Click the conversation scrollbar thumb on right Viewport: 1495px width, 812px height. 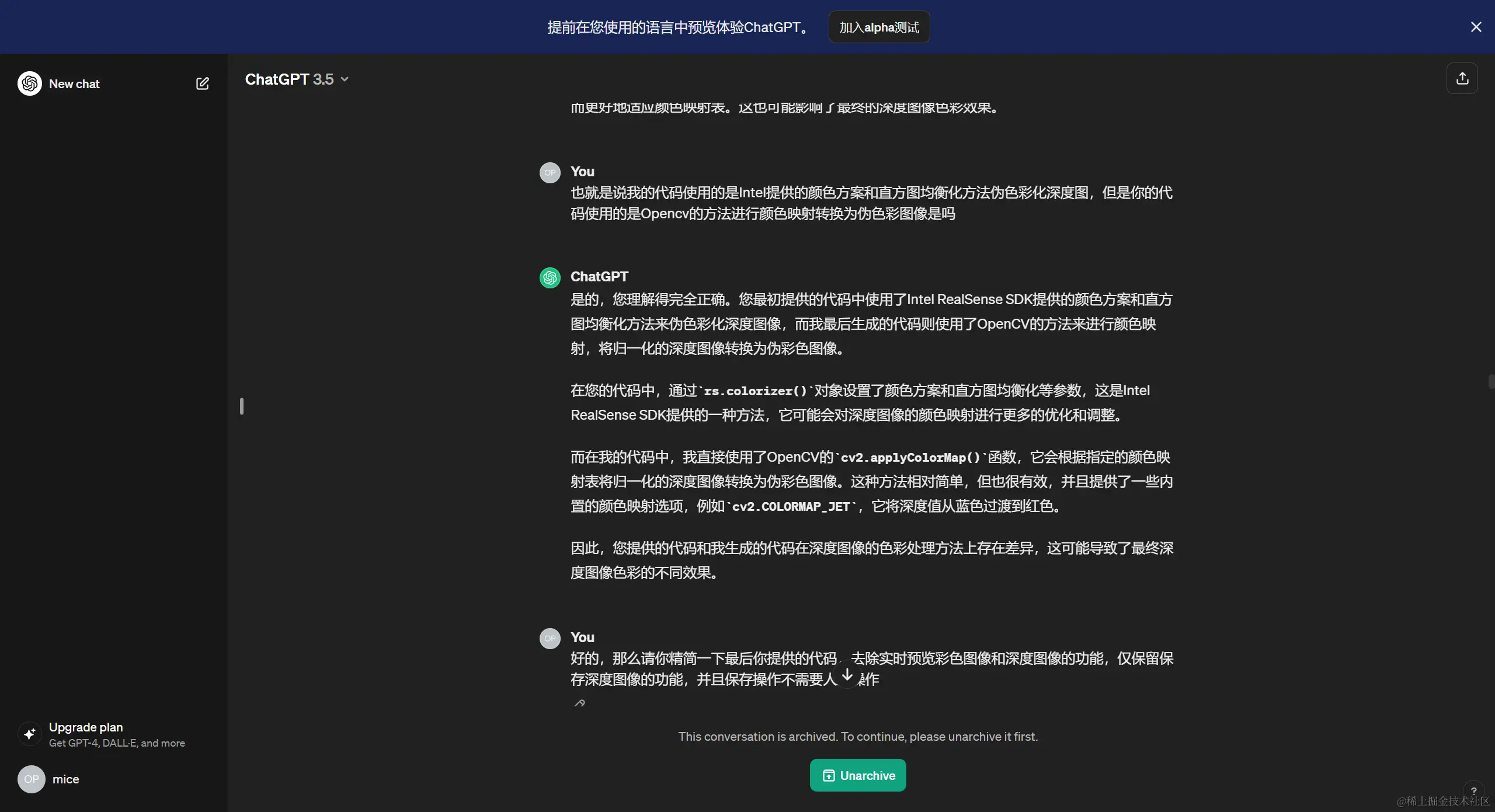point(1491,382)
